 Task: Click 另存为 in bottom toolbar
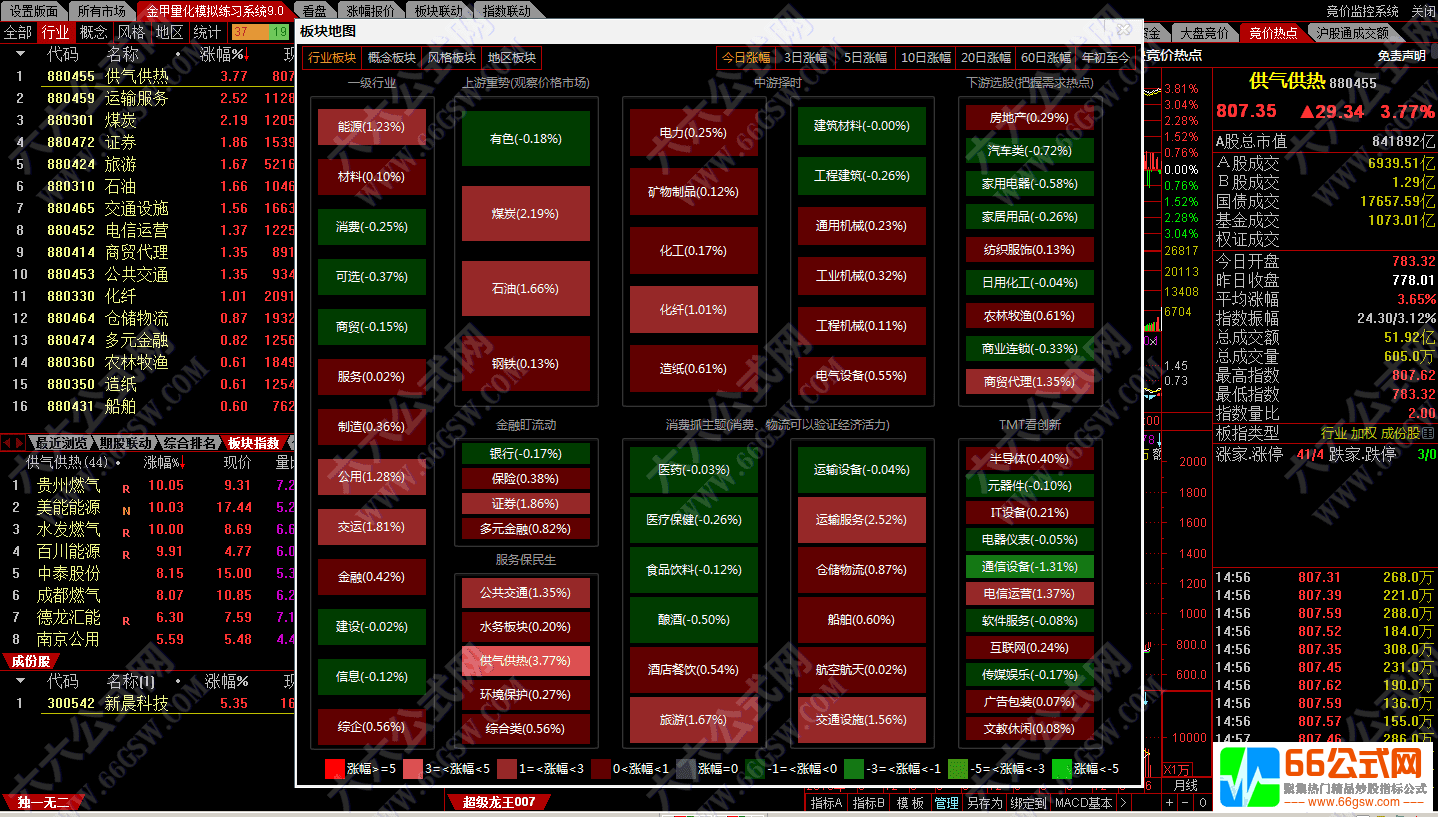[x=984, y=802]
